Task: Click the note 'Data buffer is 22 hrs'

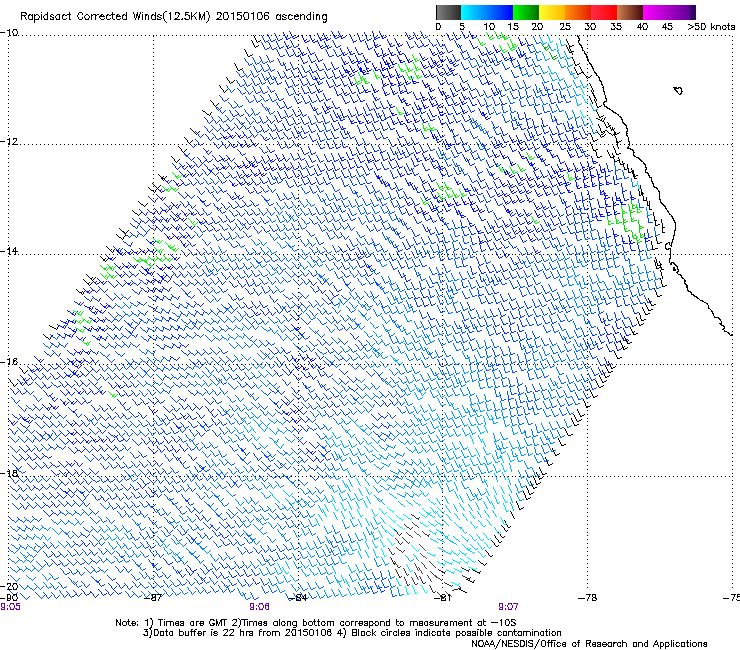Action: [204, 633]
